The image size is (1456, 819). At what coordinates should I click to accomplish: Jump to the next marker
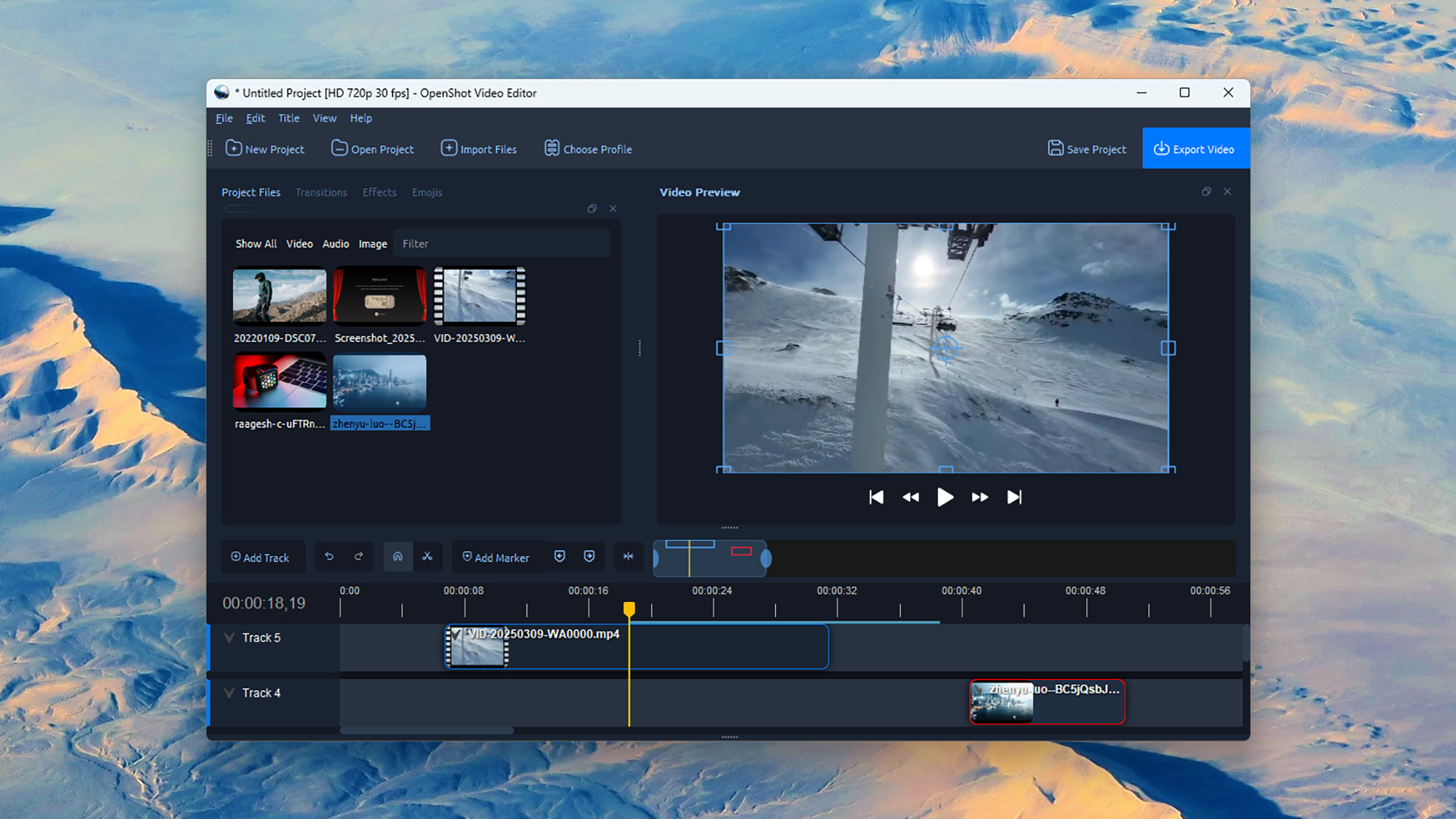tap(587, 556)
